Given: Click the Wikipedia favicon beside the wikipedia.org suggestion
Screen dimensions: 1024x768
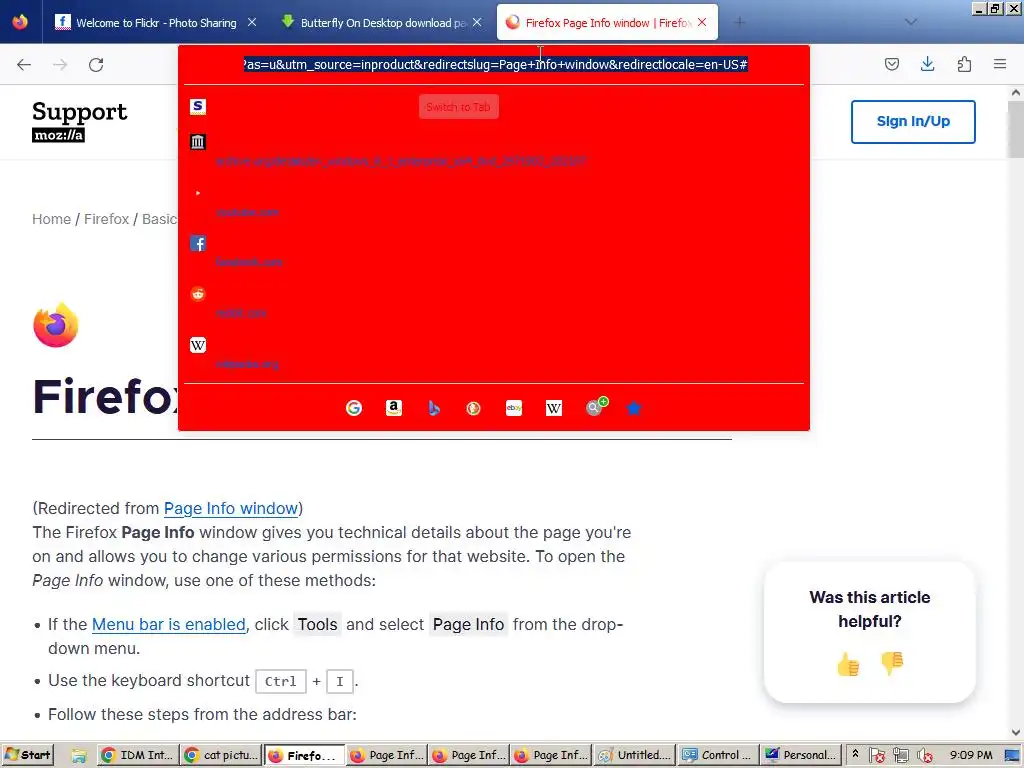Looking at the screenshot, I should (198, 345).
